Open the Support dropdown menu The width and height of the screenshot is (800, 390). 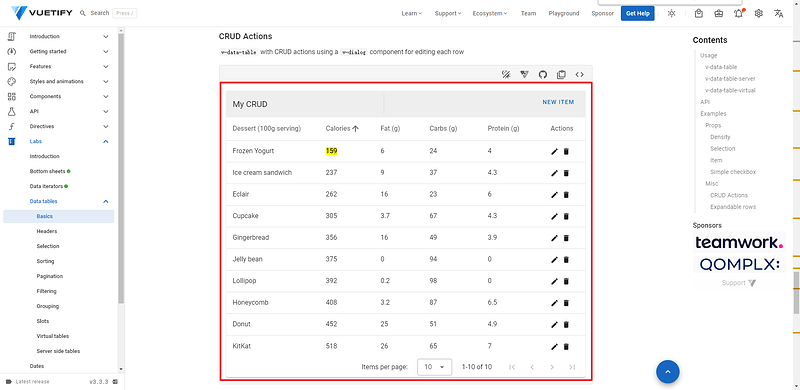(x=447, y=13)
